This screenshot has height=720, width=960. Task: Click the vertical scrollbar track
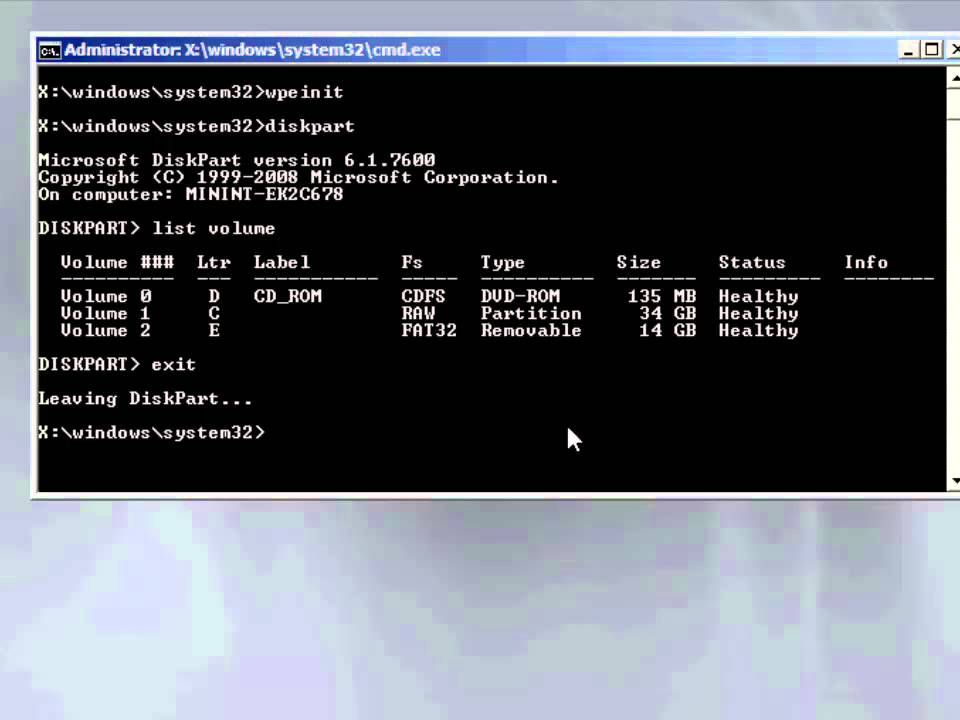click(x=953, y=280)
